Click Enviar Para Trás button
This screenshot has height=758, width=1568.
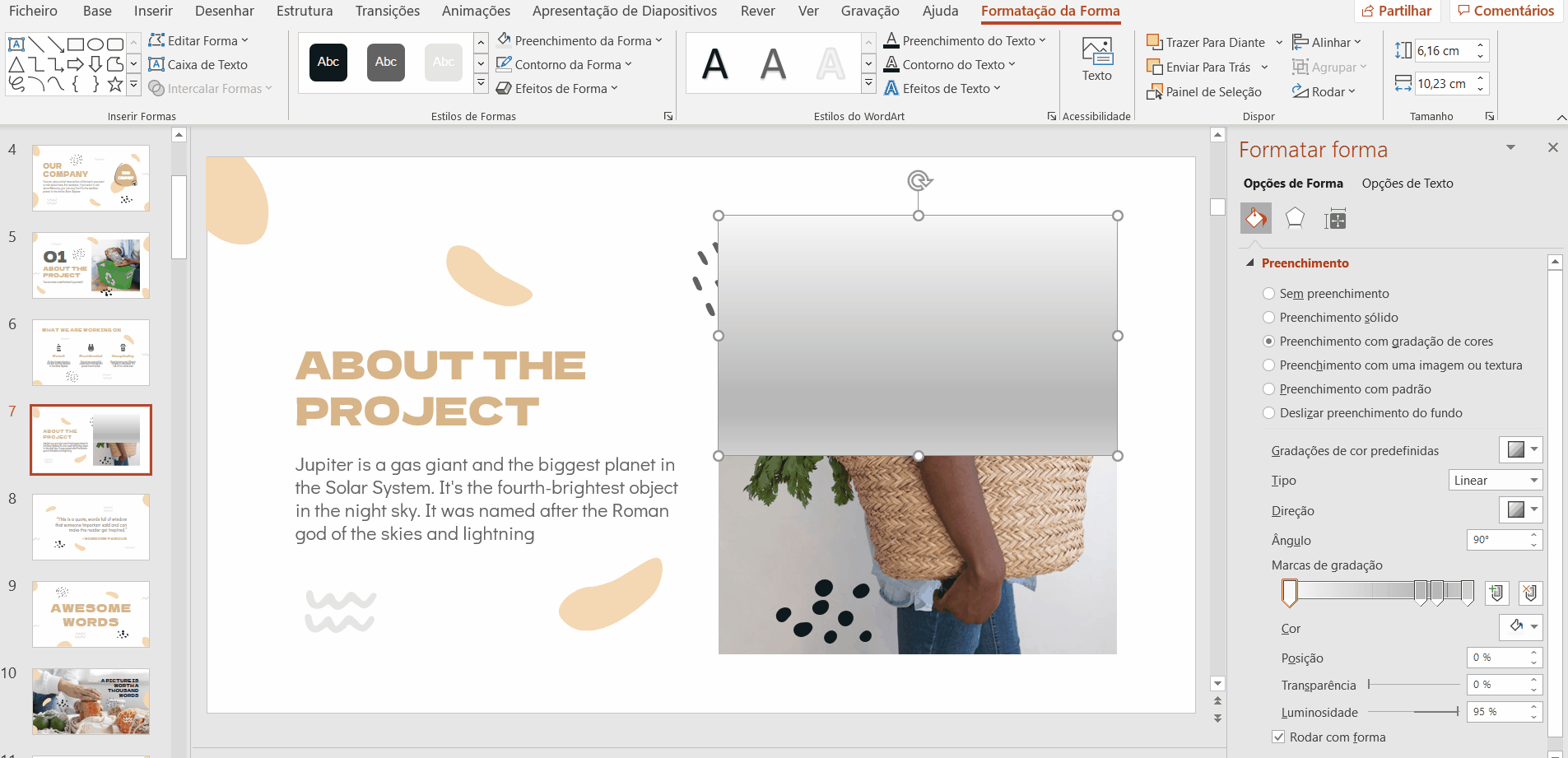coord(1198,67)
